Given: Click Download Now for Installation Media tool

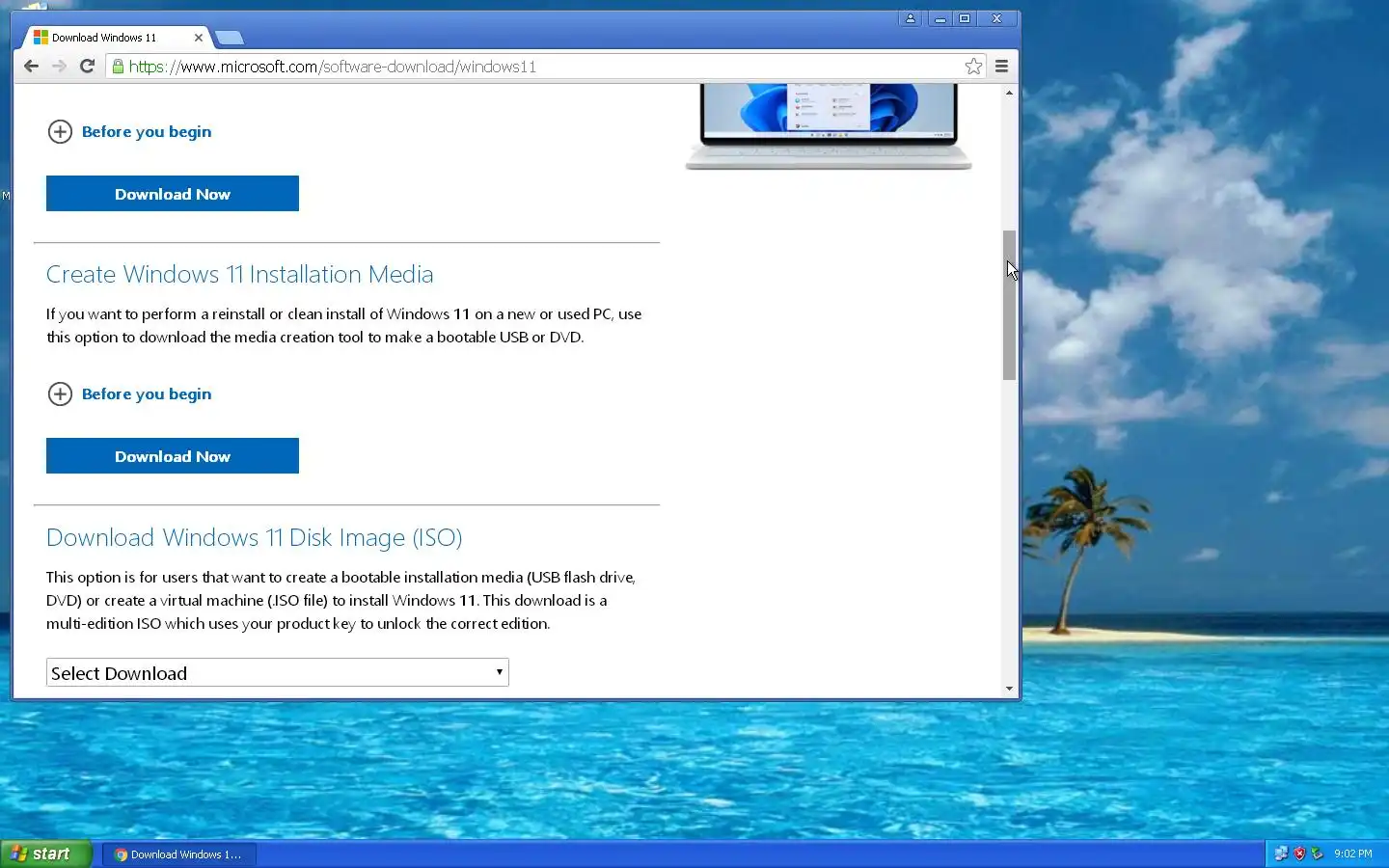Looking at the screenshot, I should point(173,456).
